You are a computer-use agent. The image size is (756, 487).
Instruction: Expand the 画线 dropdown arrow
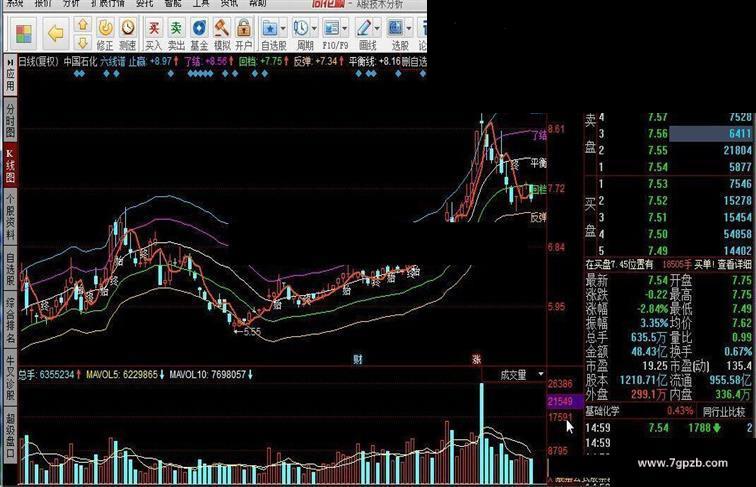[377, 28]
